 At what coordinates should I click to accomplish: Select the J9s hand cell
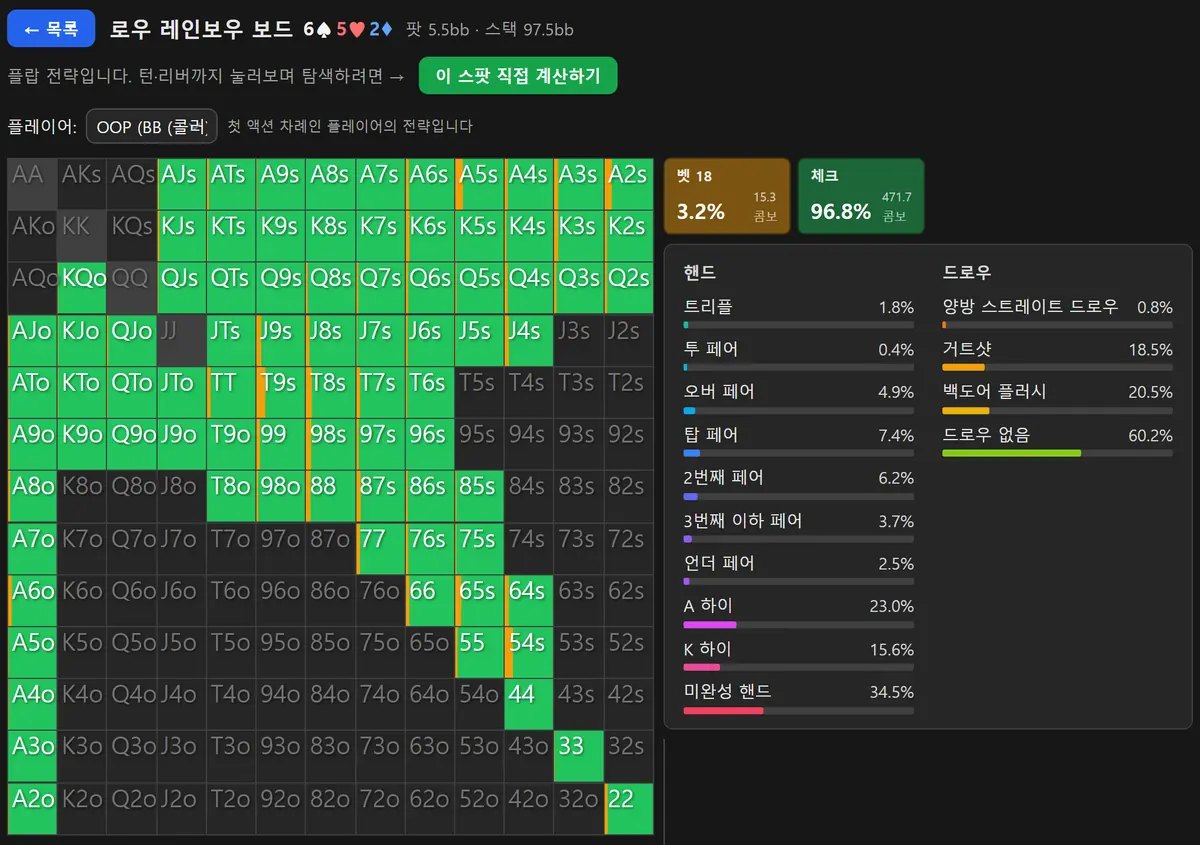[x=281, y=340]
